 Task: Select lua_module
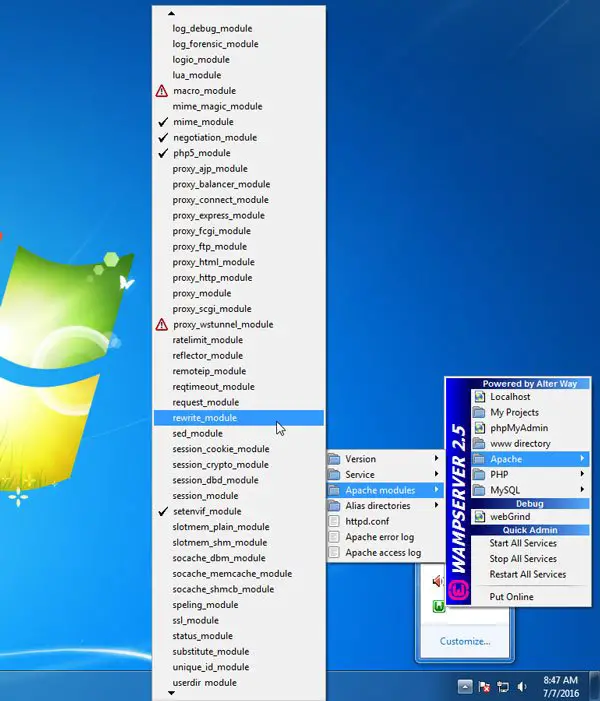[x=238, y=76]
